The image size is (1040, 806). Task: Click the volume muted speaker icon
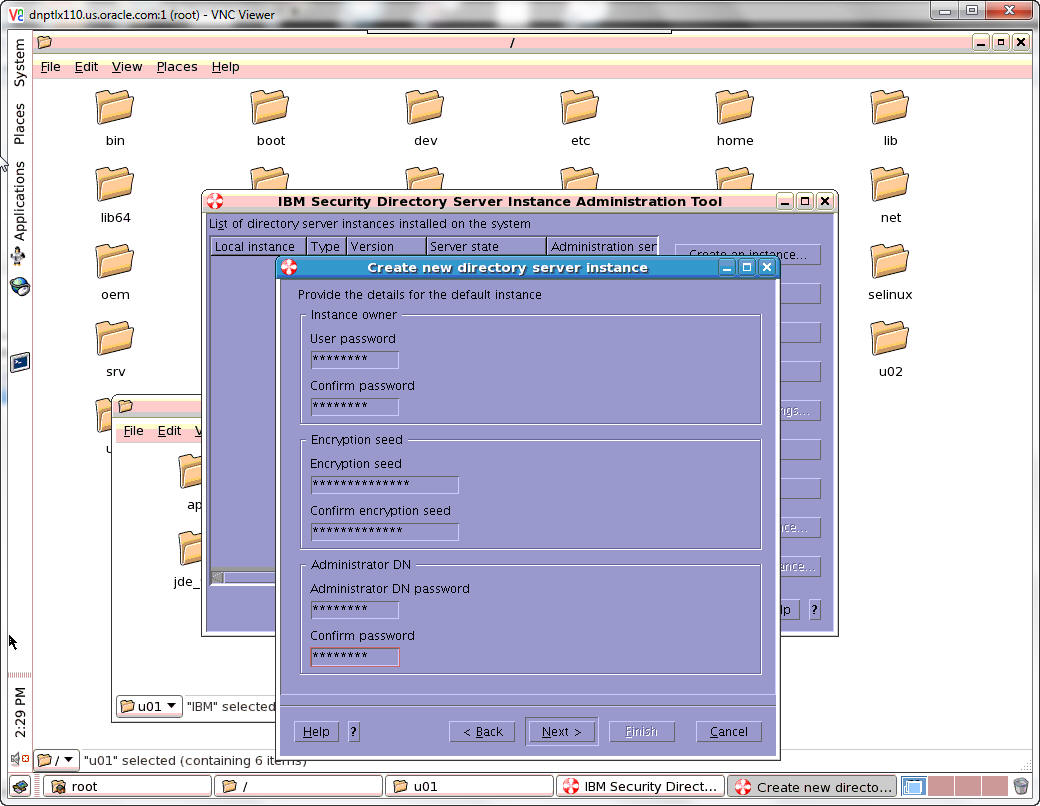pyautogui.click(x=20, y=758)
